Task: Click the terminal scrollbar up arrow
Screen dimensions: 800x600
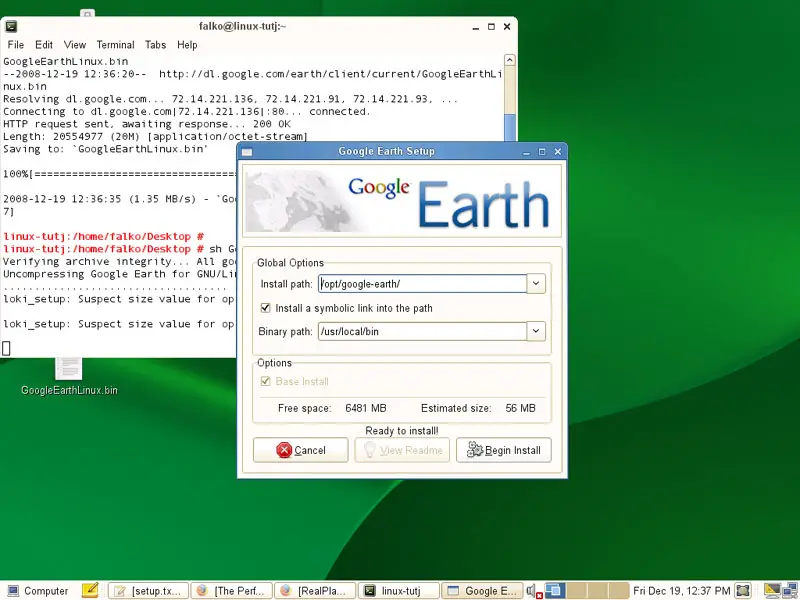Action: click(x=509, y=60)
